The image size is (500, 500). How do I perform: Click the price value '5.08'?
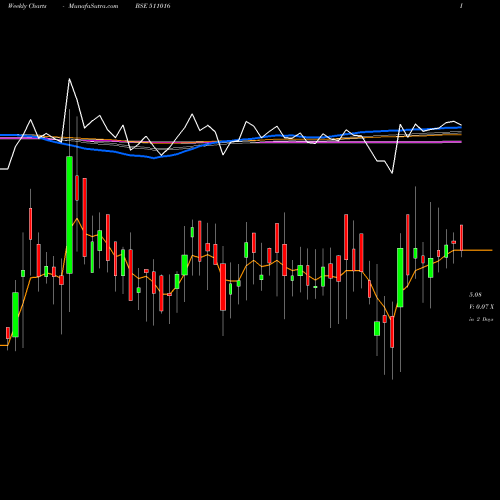pyautogui.click(x=475, y=295)
